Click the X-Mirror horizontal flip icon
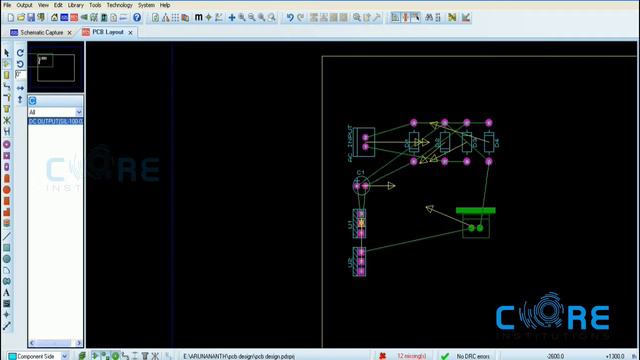640x360 pixels. tap(20, 88)
